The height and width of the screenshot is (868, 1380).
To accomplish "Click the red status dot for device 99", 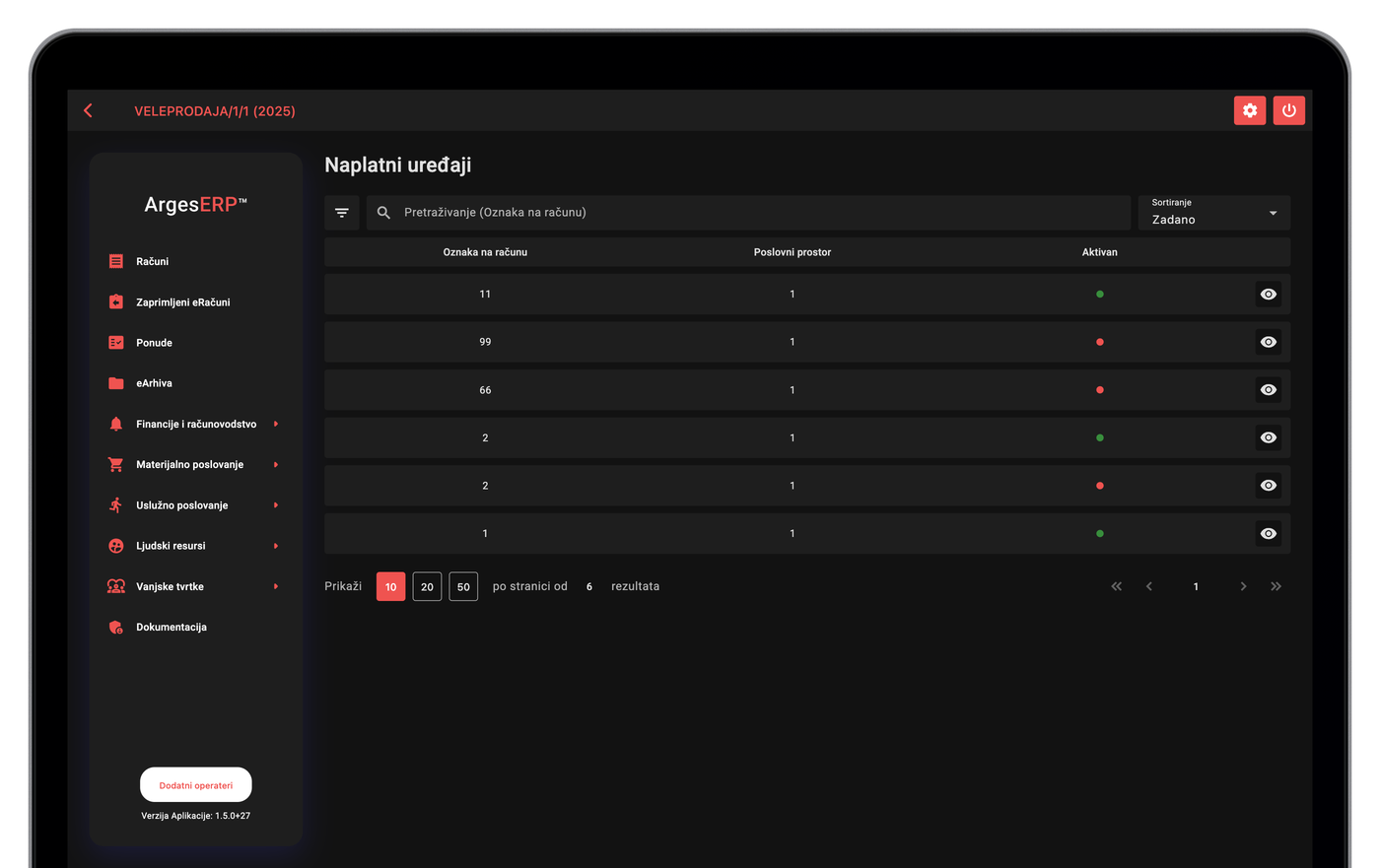I will pyautogui.click(x=1100, y=342).
